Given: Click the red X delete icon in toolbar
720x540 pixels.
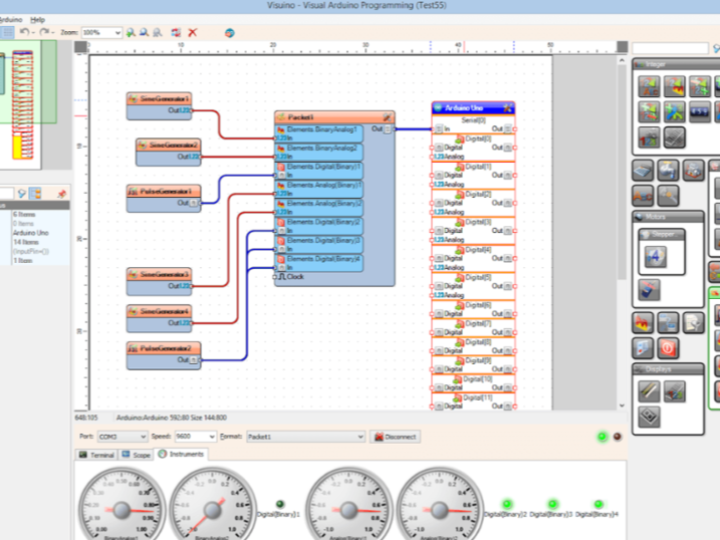Looking at the screenshot, I should point(193,33).
